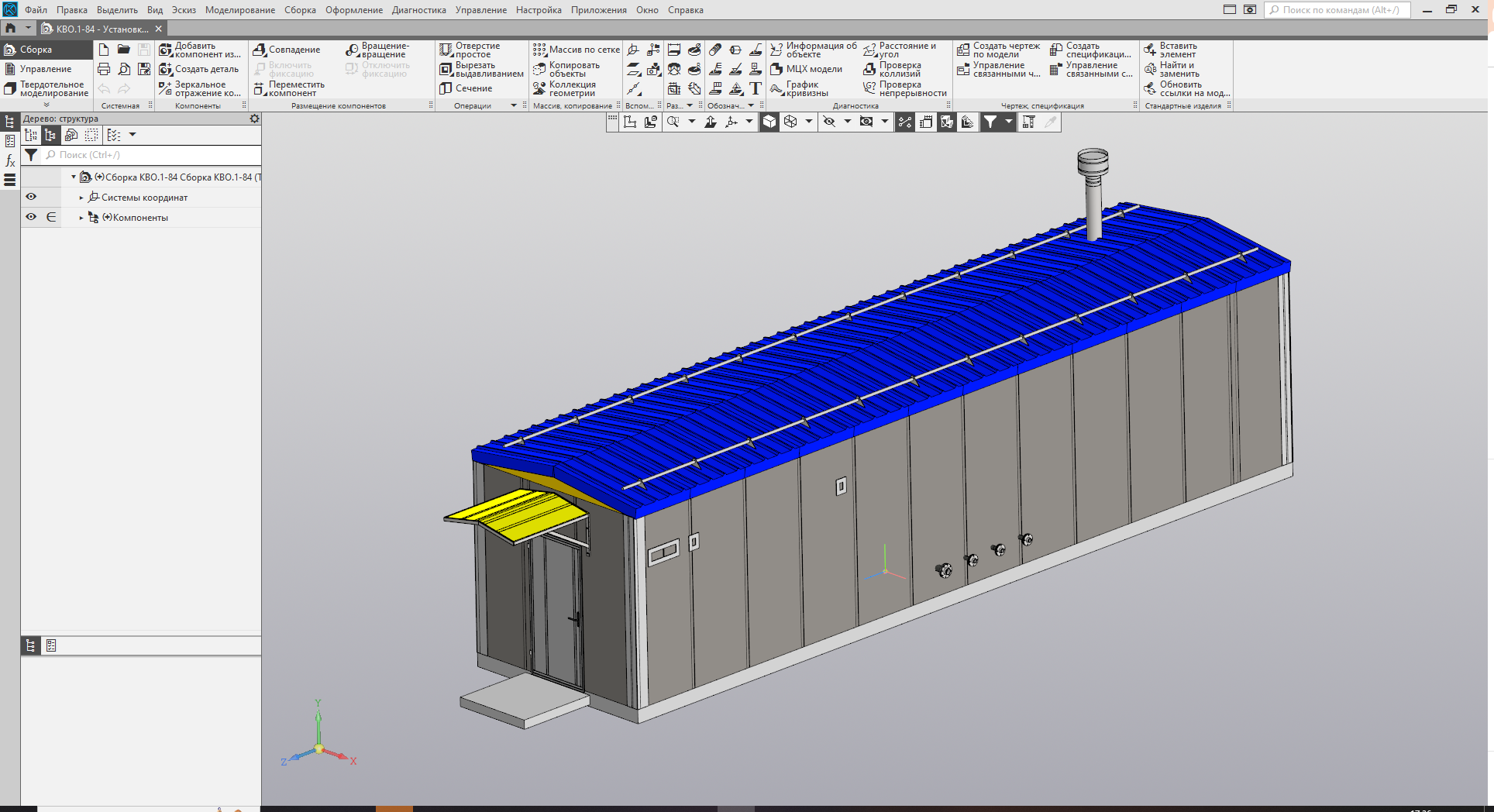Click Create drawing from model button
This screenshot has width=1494, height=812.
[x=963, y=50]
